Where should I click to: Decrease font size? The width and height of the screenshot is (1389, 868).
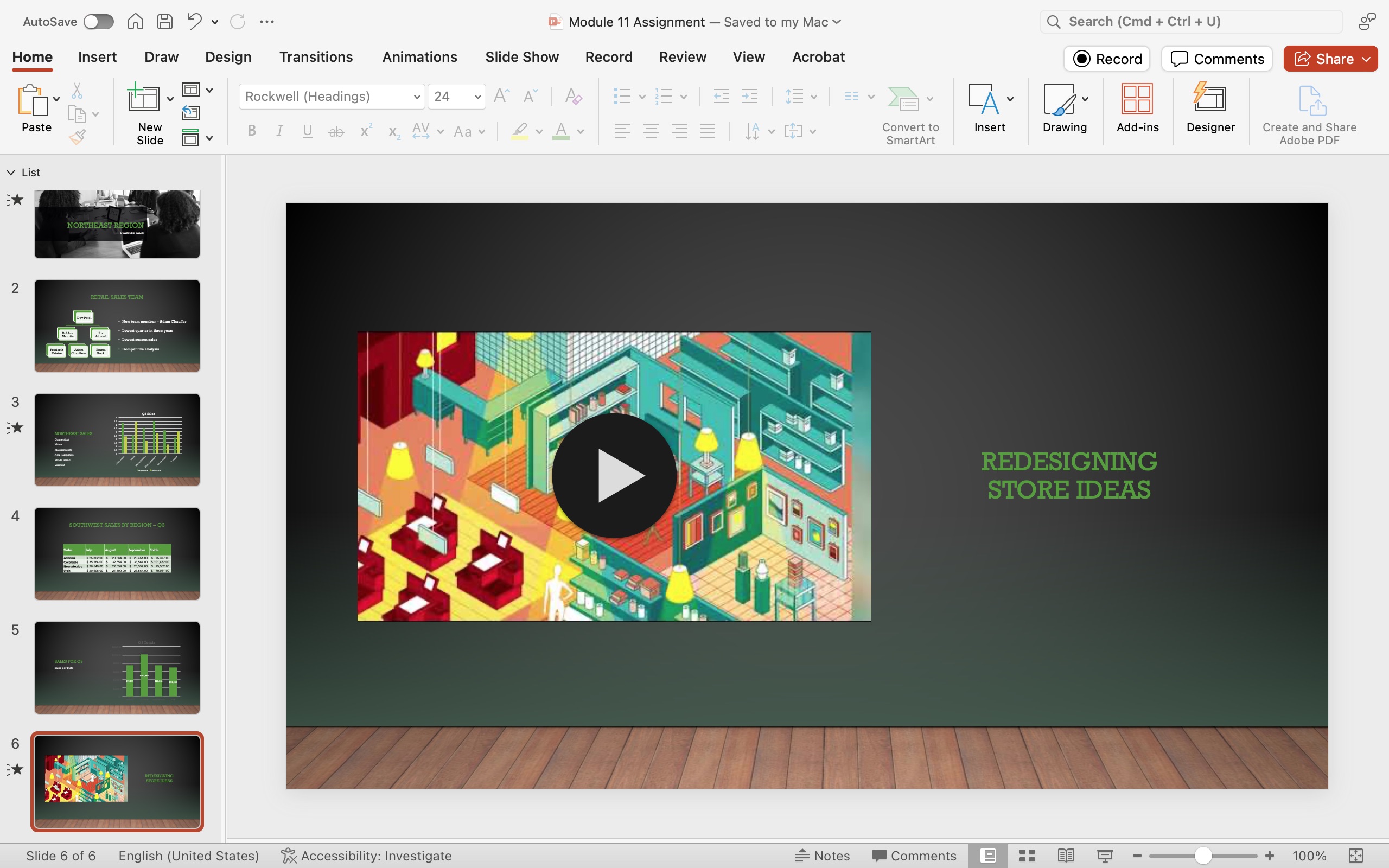pos(530,96)
